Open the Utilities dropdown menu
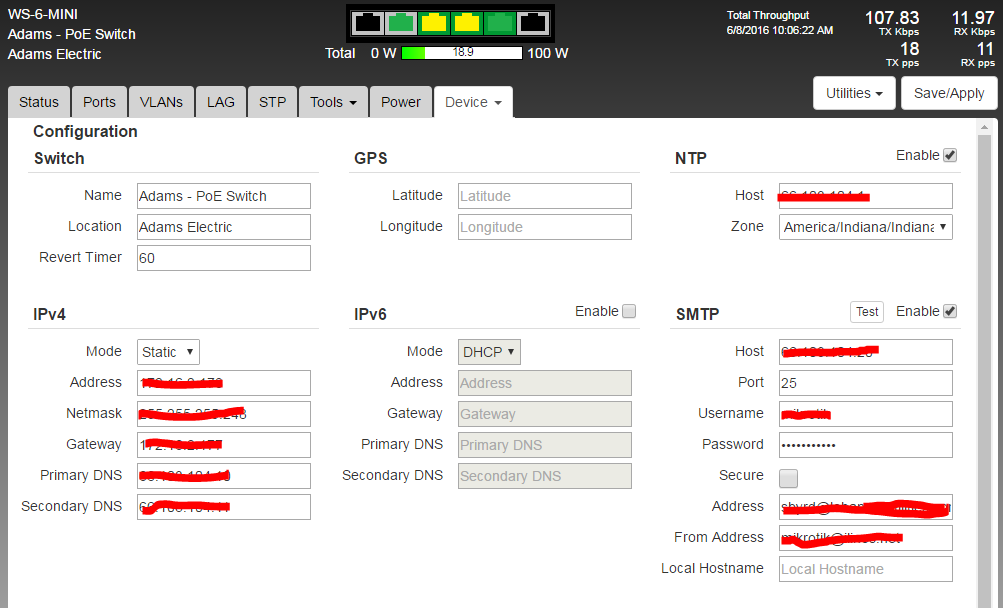This screenshot has width=1003, height=608. coord(853,93)
